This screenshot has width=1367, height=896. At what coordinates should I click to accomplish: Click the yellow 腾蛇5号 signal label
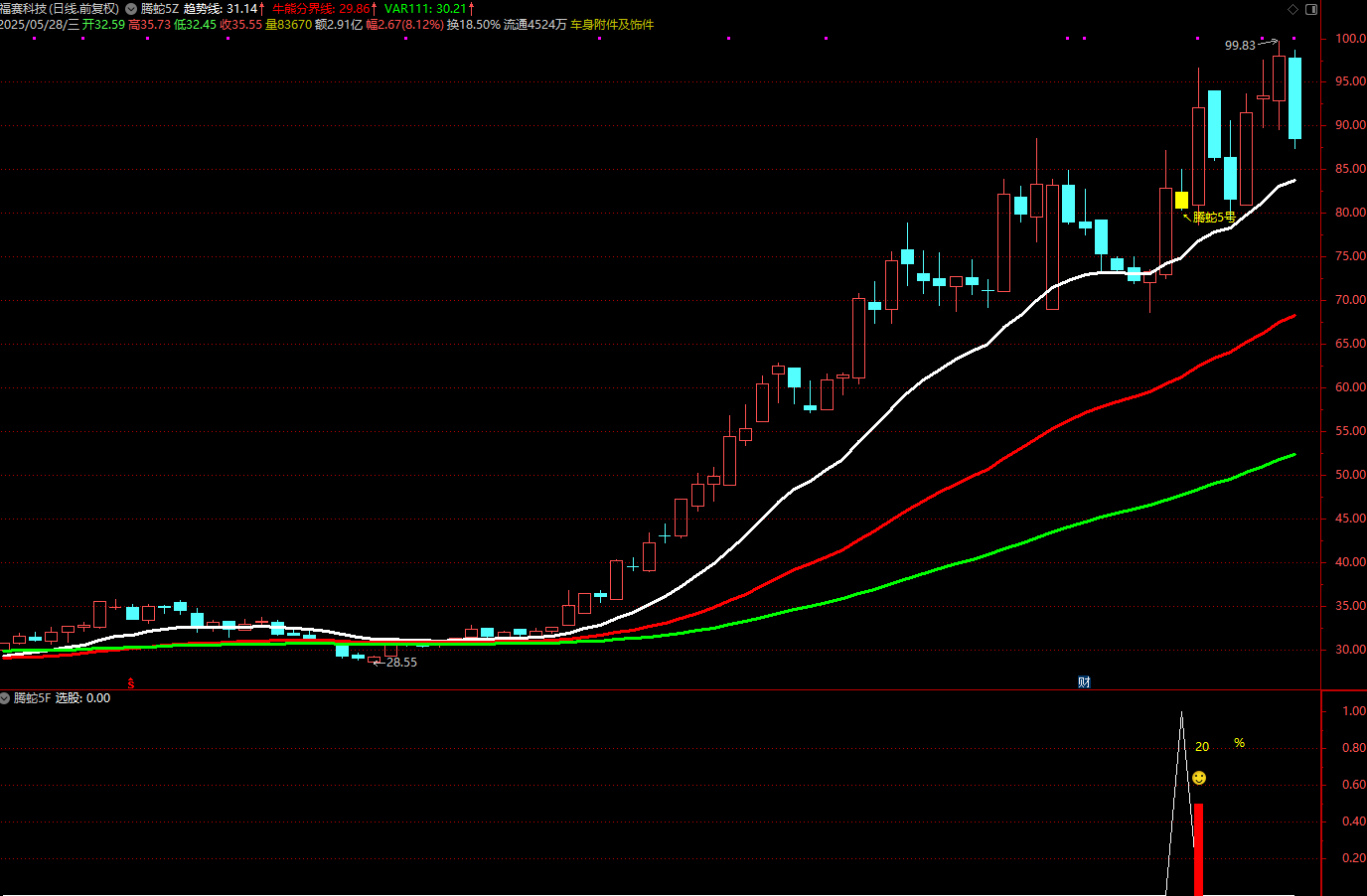(x=1213, y=217)
